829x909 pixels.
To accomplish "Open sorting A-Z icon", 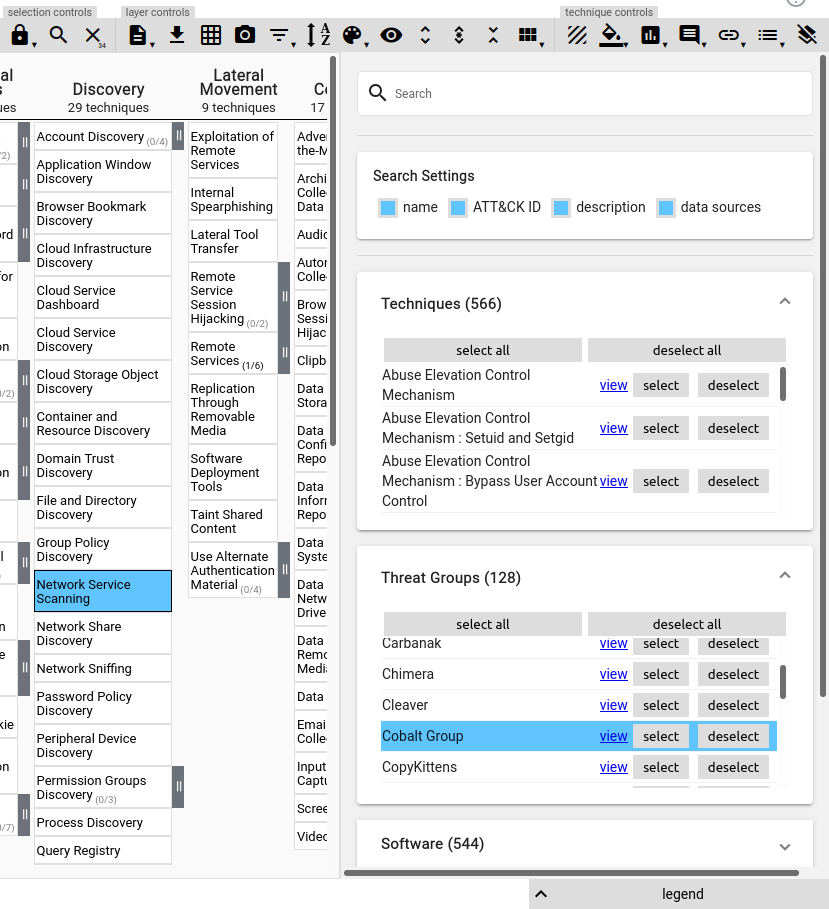I will 318,35.
